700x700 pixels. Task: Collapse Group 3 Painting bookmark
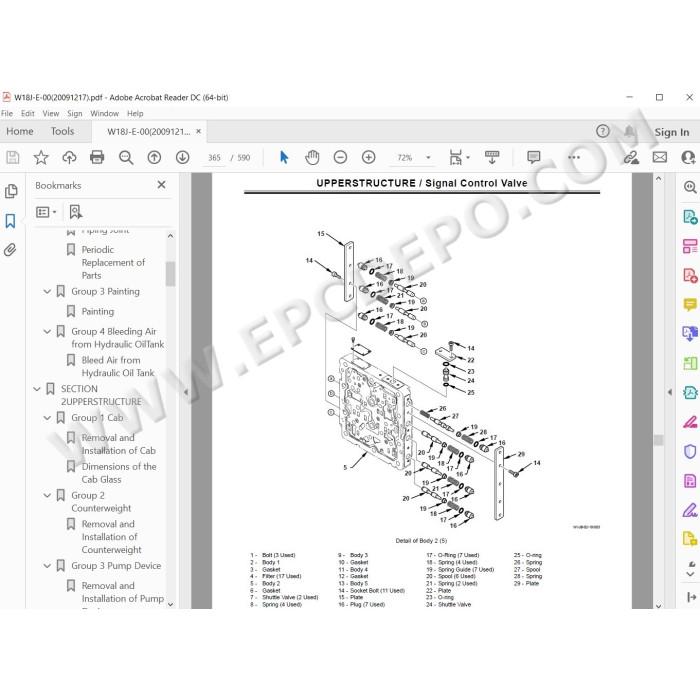(47, 292)
